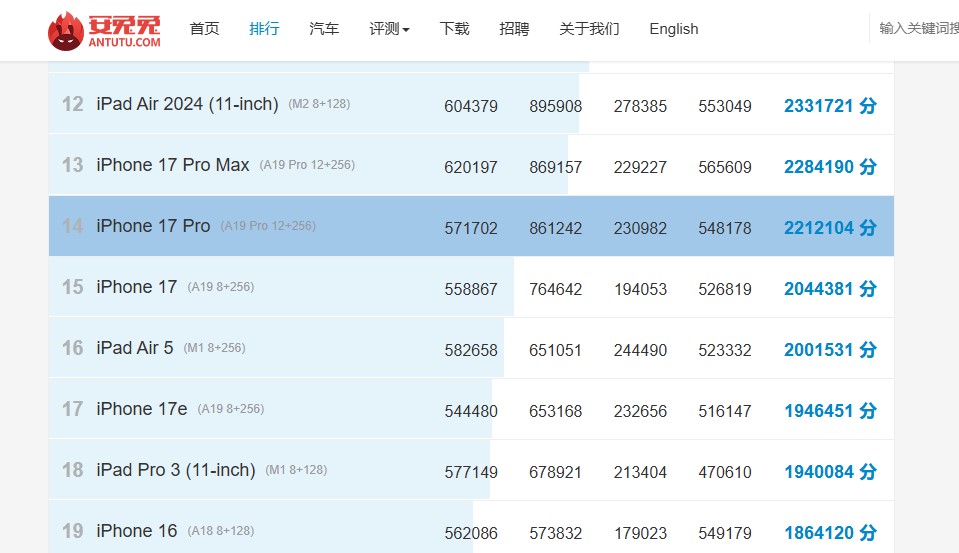
Task: Click rank number 16
Action: tap(72, 348)
